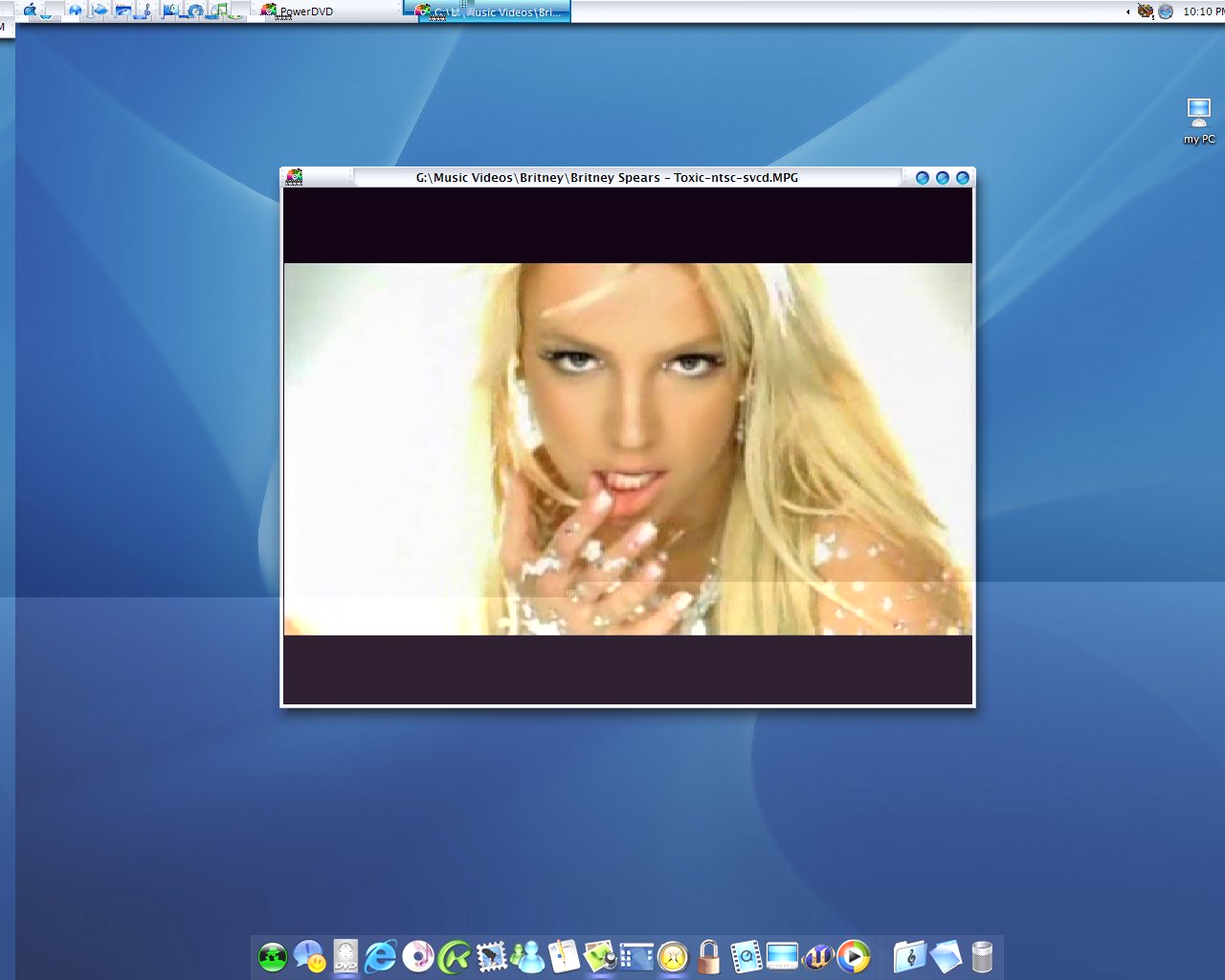Click the paint palette tray icon

(1146, 11)
